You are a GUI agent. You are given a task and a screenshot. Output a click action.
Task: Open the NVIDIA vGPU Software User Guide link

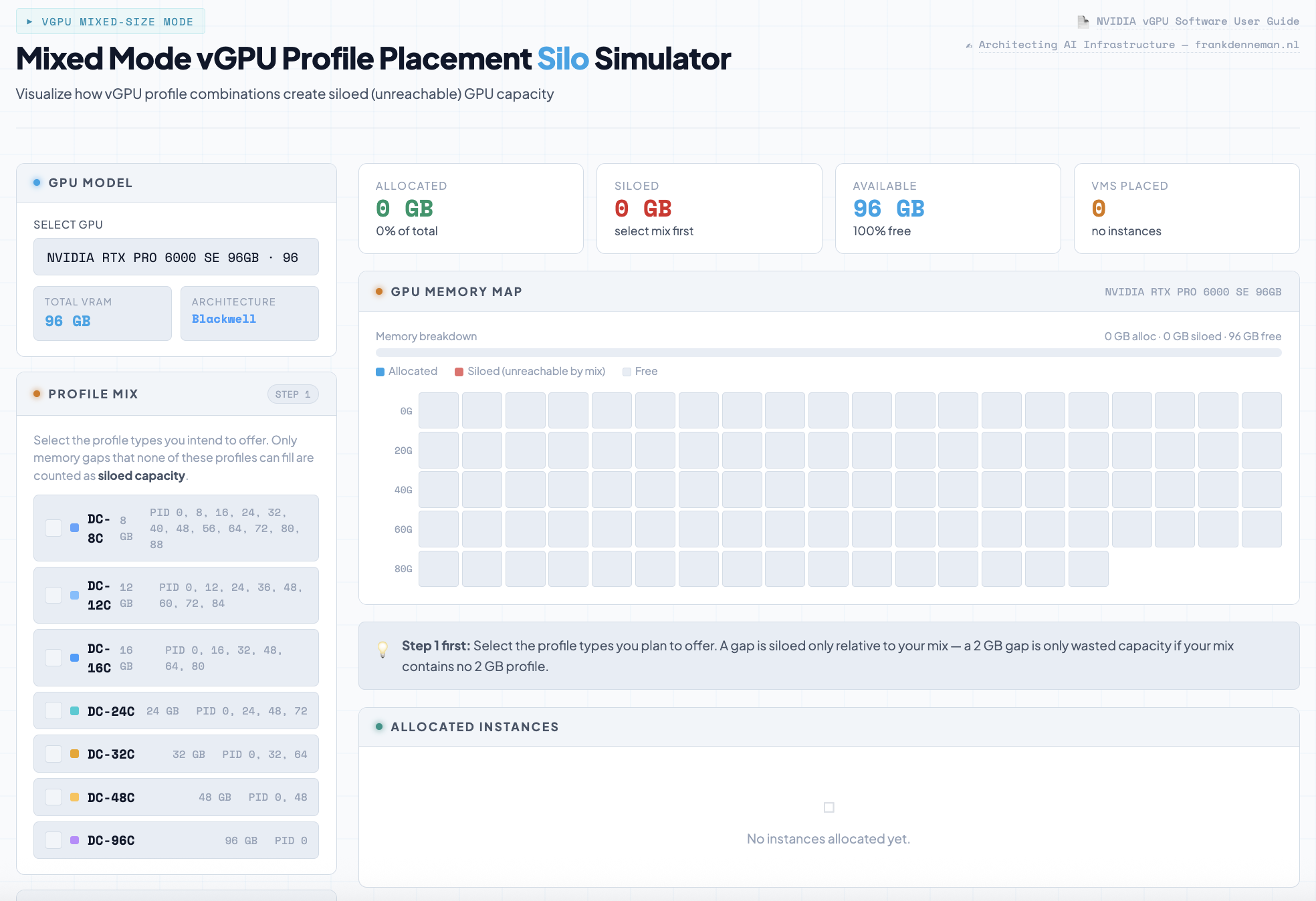click(x=1197, y=21)
